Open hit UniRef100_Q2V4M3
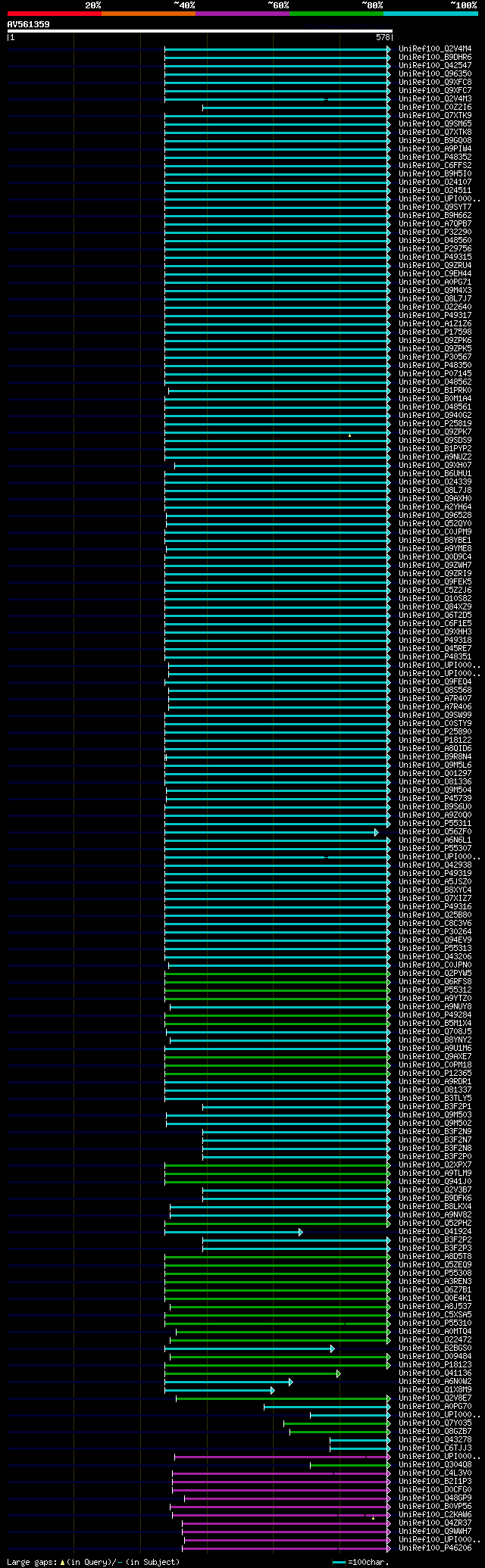485x1568 pixels. coord(435,99)
